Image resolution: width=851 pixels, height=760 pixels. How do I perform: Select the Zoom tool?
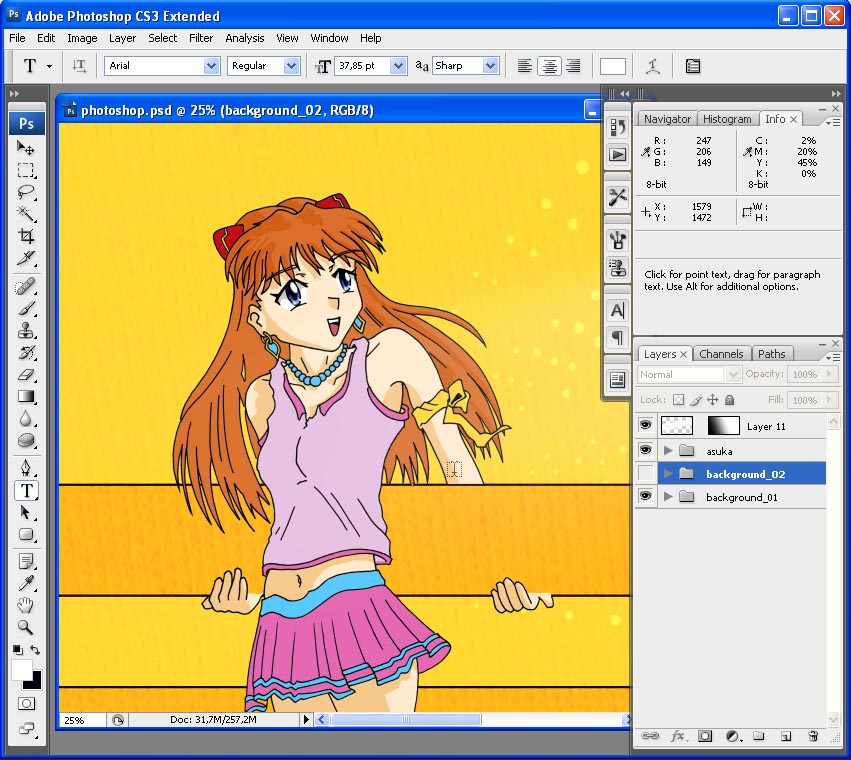(x=26, y=627)
